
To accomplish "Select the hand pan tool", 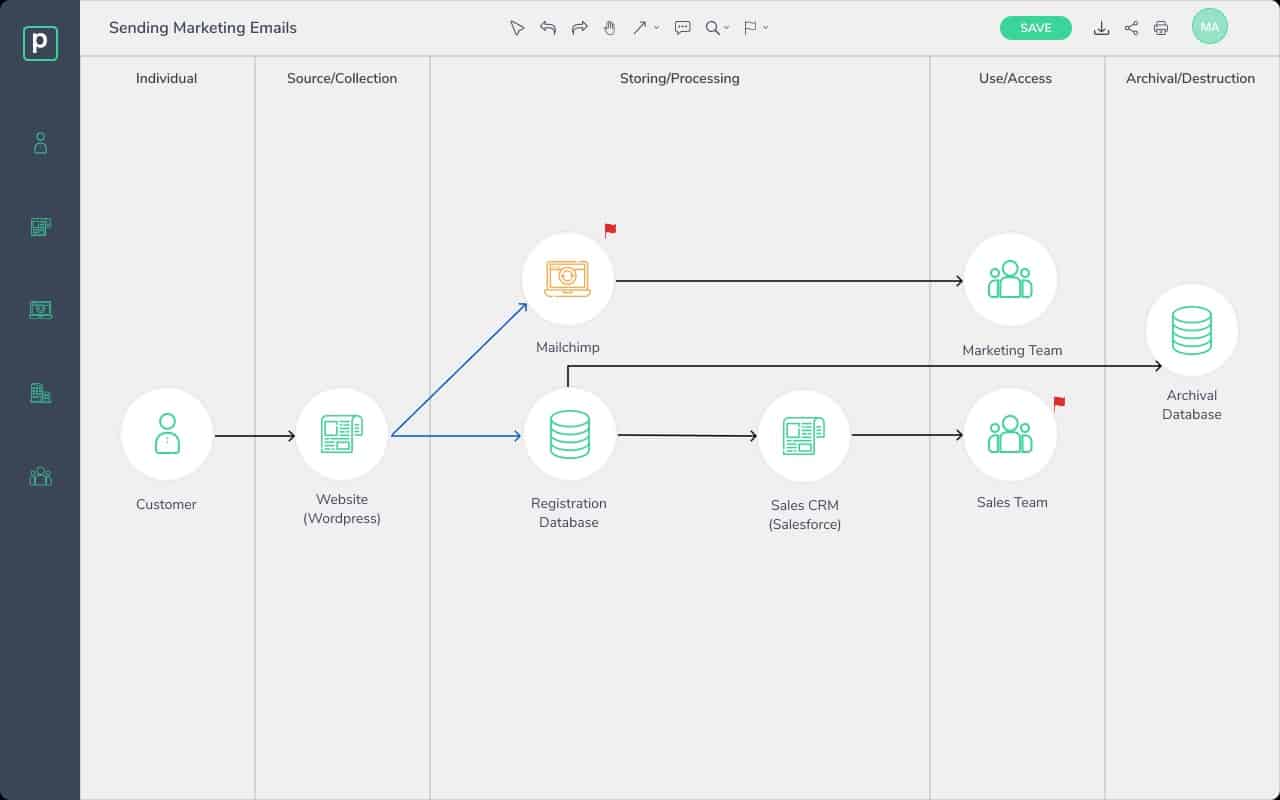I will [610, 28].
